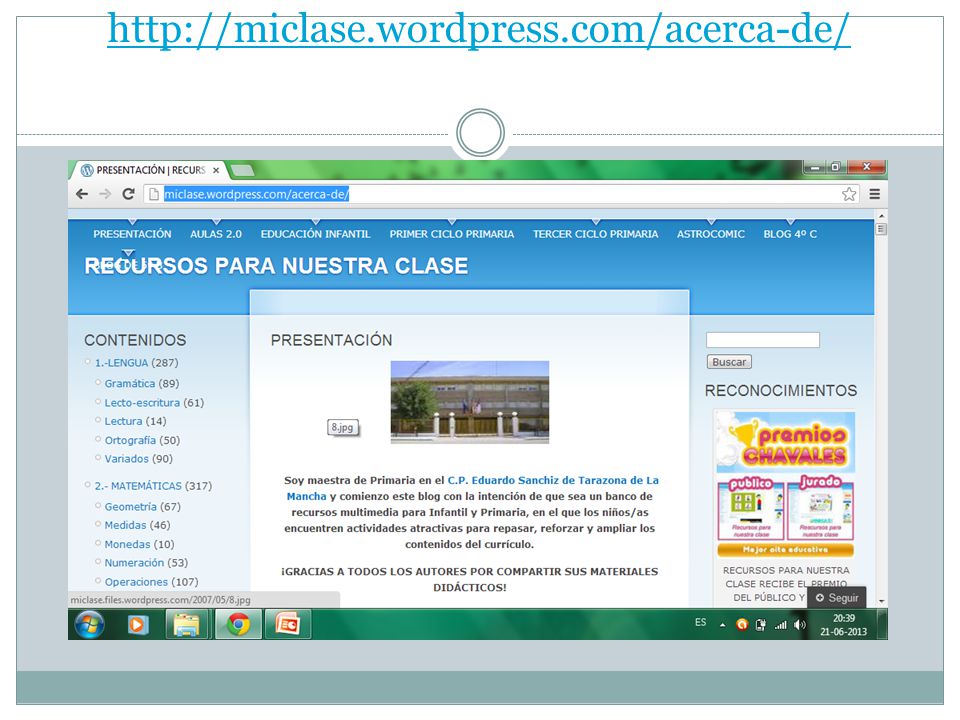Click the slide title URL link
The height and width of the screenshot is (720, 960).
479,29
